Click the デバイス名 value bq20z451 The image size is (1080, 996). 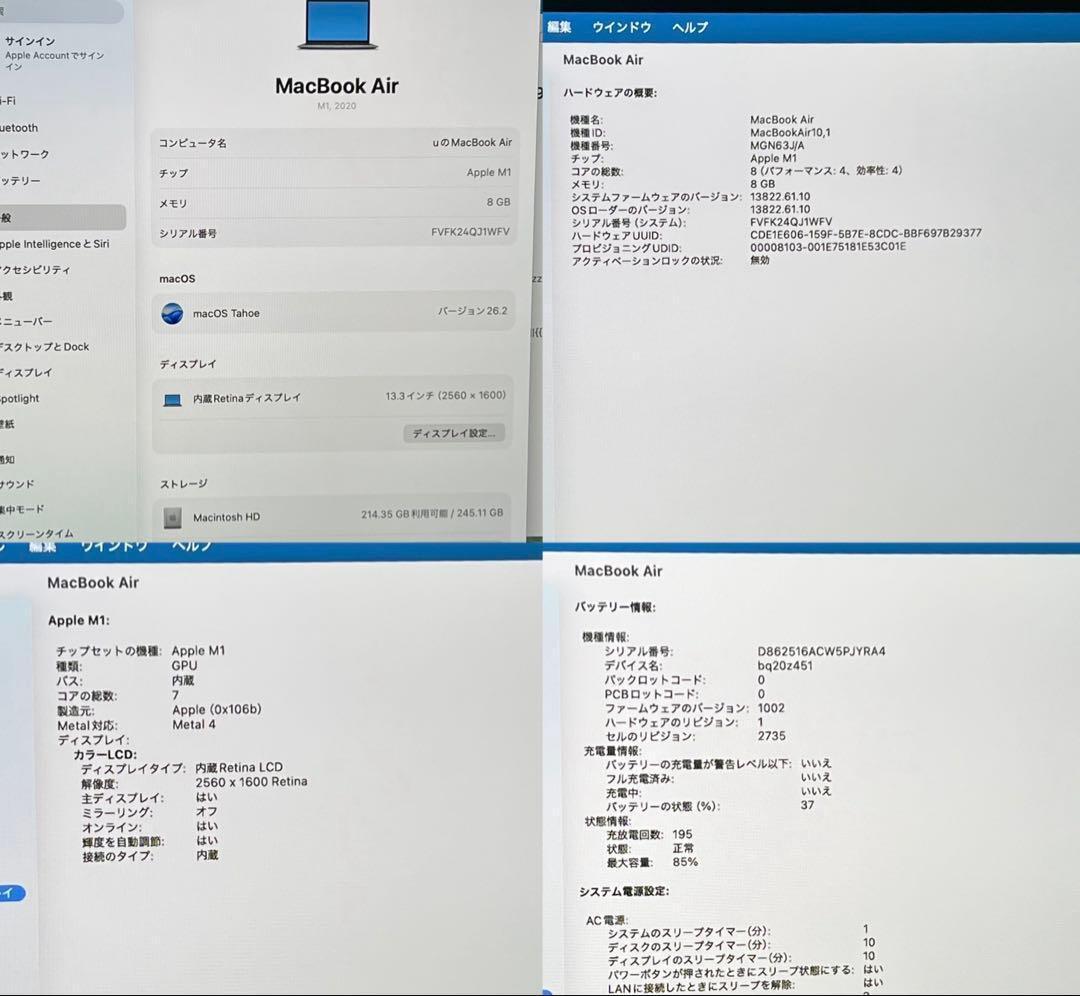coord(785,665)
